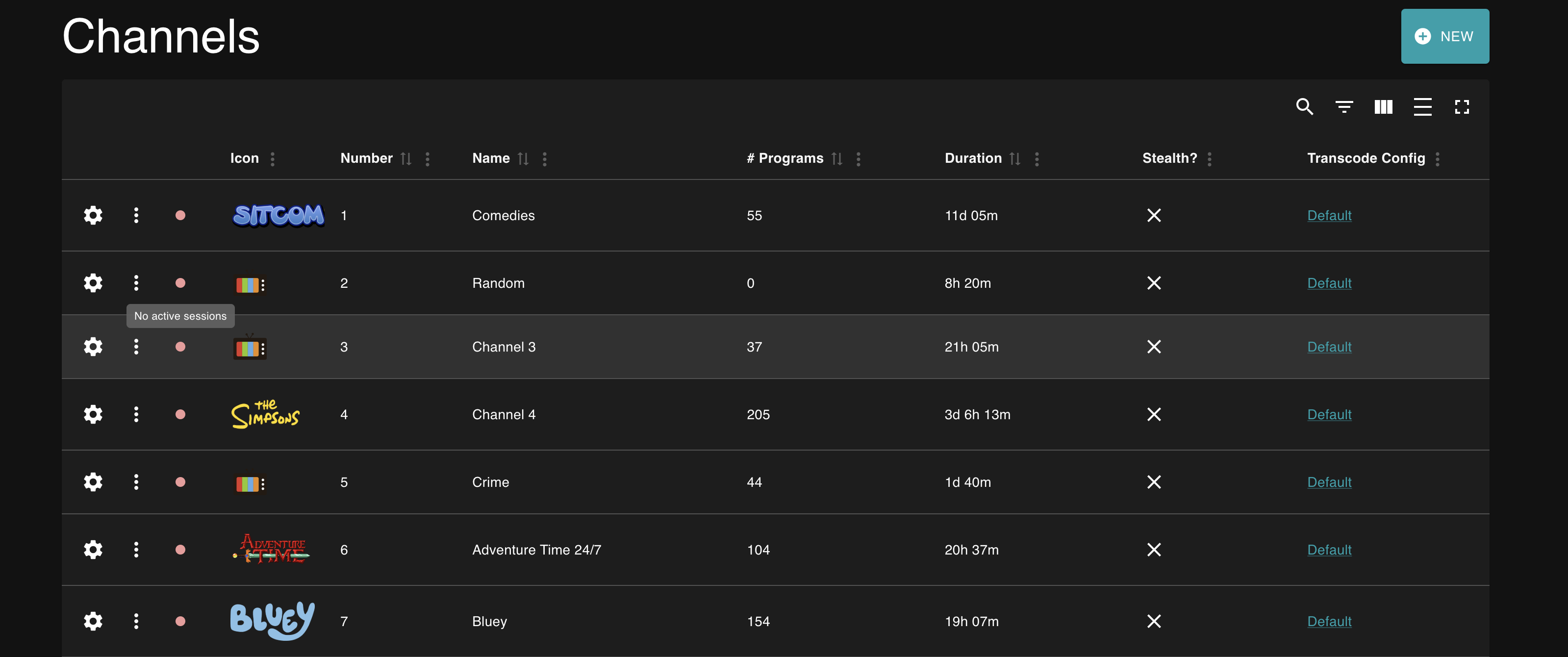Click the Adventure Time channel logo
Screen dimensions: 1568x657
coord(272,549)
